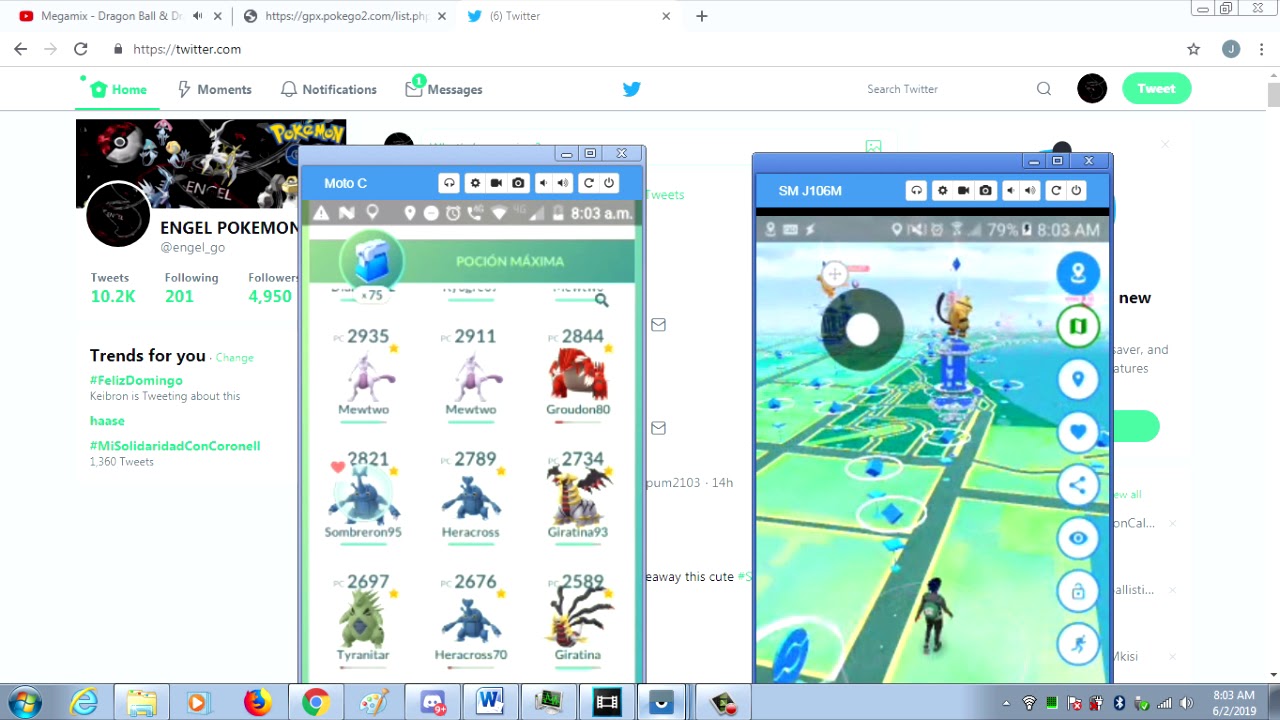The width and height of the screenshot is (1280, 720).
Task: Click the headset icon in Moto C toolbar
Action: pyautogui.click(x=449, y=183)
